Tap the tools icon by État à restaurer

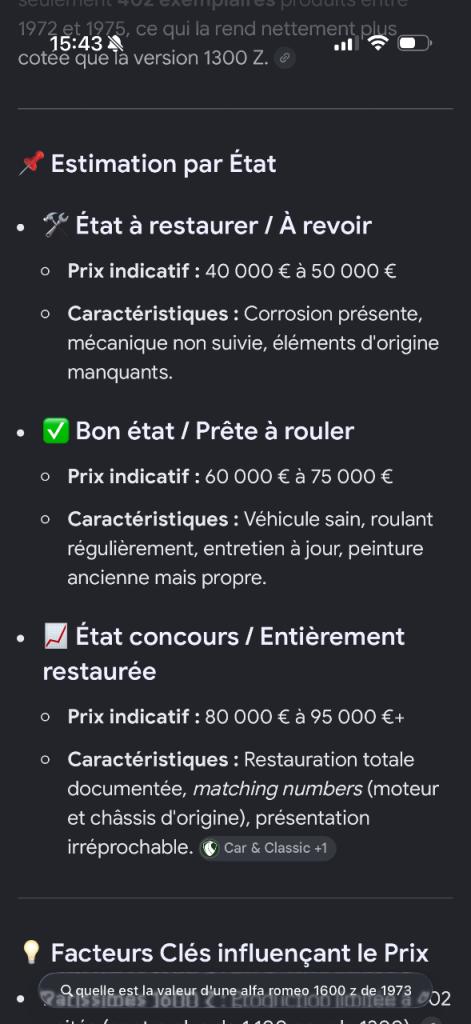(x=56, y=225)
